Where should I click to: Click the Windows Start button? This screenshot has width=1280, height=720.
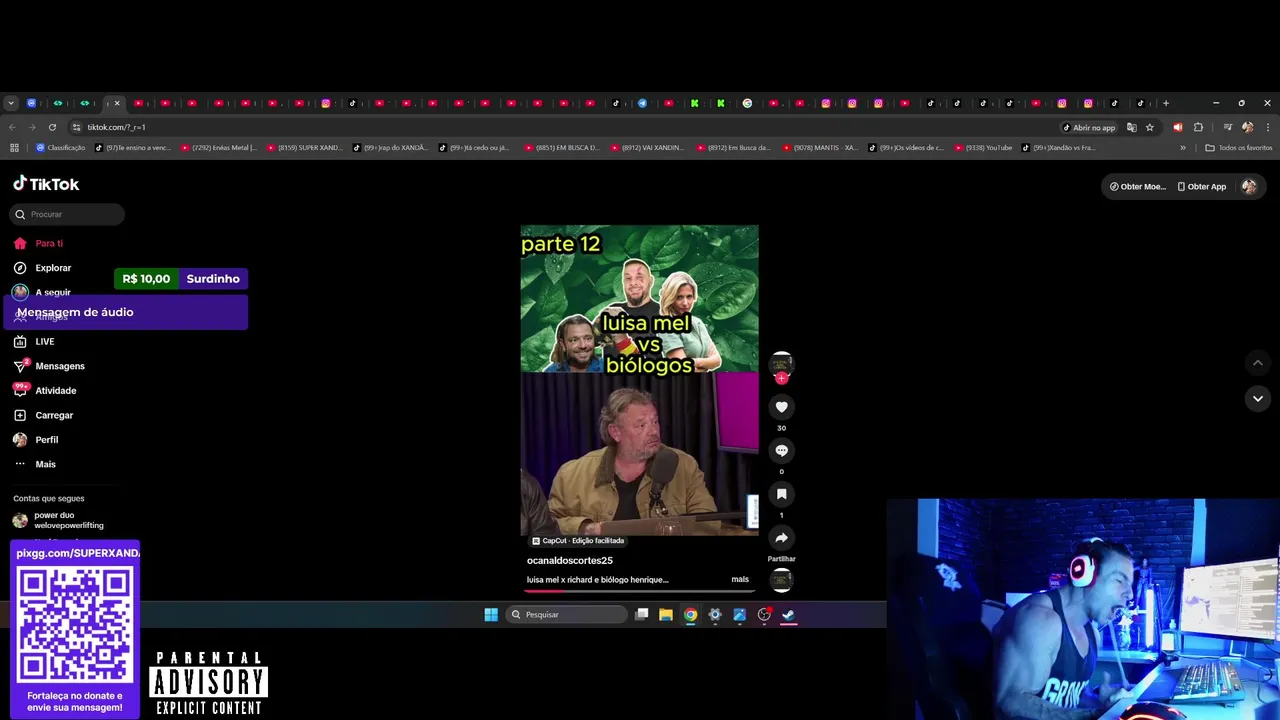[x=491, y=614]
